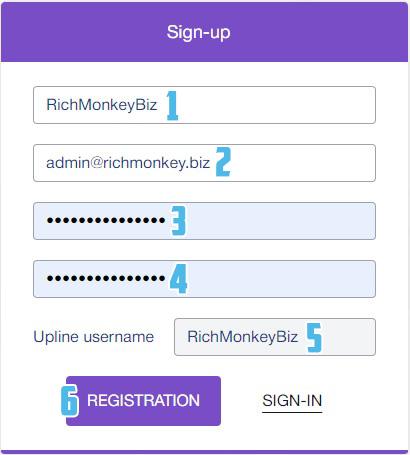Click the Upline username label text
Viewport: 410px width, 455px height.
(x=94, y=337)
